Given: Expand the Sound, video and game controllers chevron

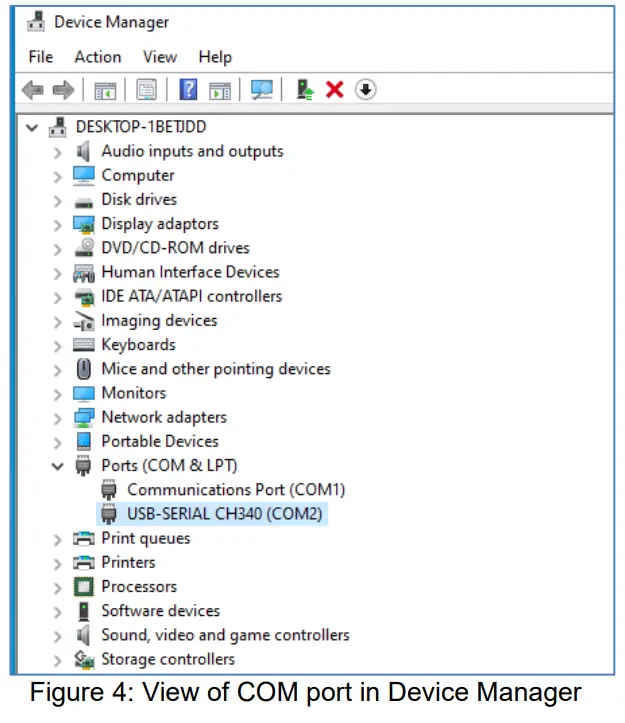Looking at the screenshot, I should pos(57,636).
